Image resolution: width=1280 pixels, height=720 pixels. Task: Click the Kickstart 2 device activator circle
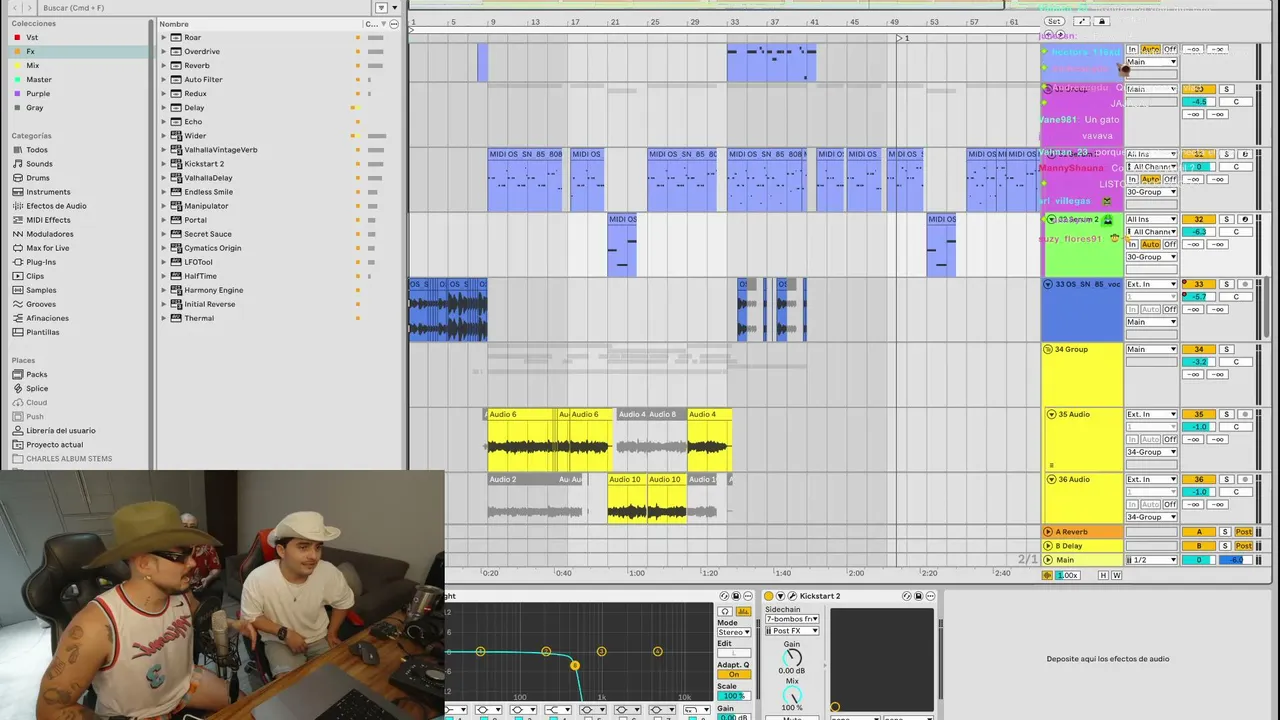coord(769,596)
